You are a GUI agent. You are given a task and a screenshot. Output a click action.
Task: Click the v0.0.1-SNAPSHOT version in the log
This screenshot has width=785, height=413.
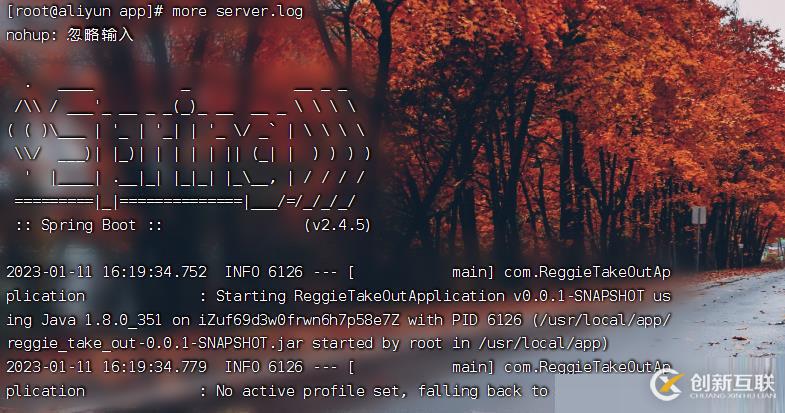point(578,296)
